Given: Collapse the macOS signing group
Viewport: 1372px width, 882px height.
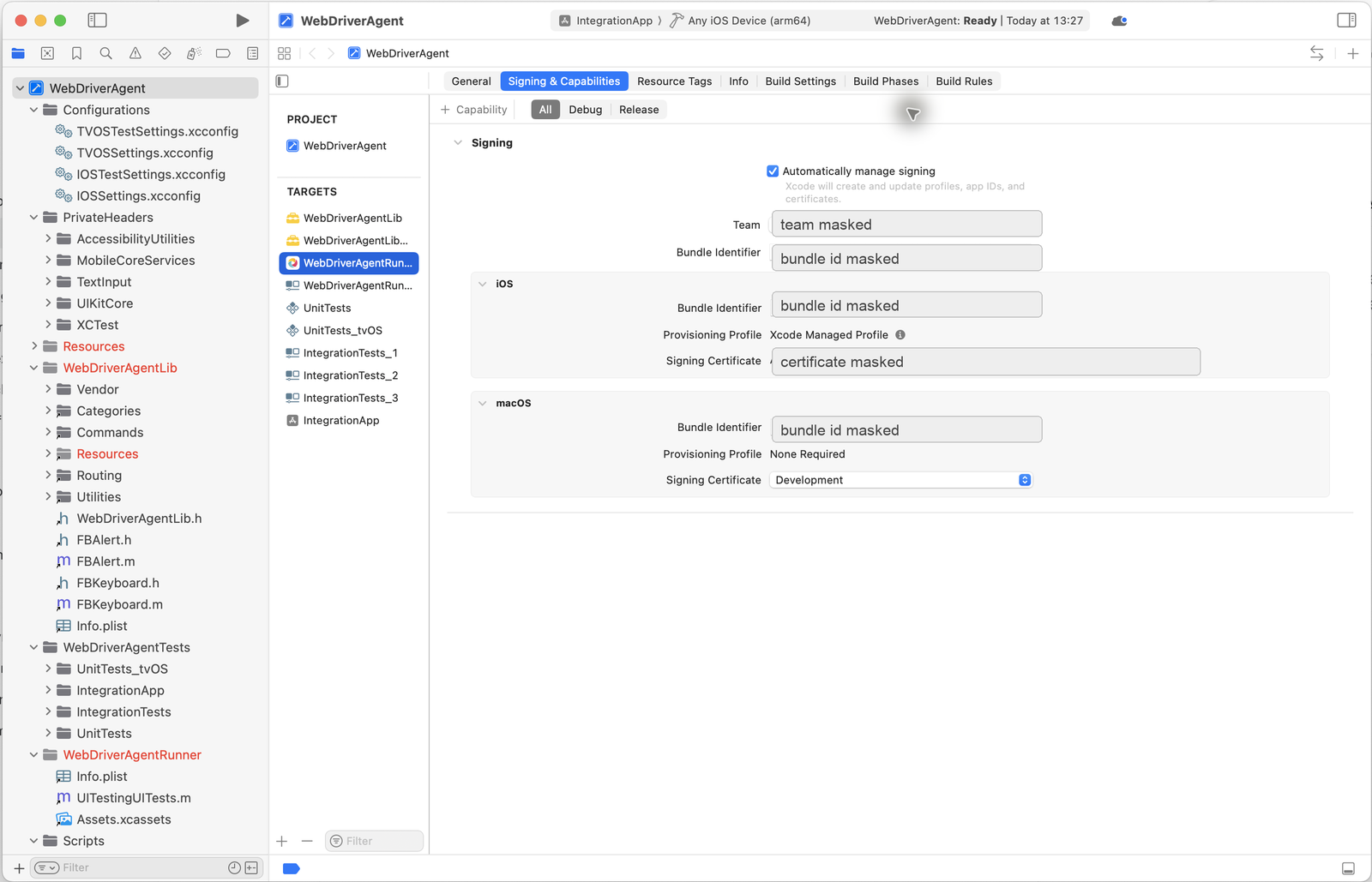Looking at the screenshot, I should 483,403.
